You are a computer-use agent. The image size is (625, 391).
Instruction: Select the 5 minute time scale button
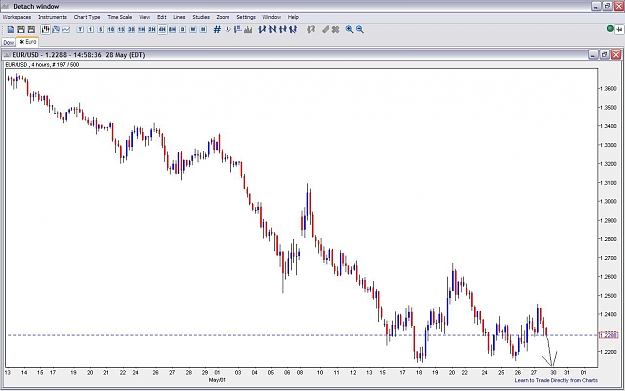pos(100,29)
